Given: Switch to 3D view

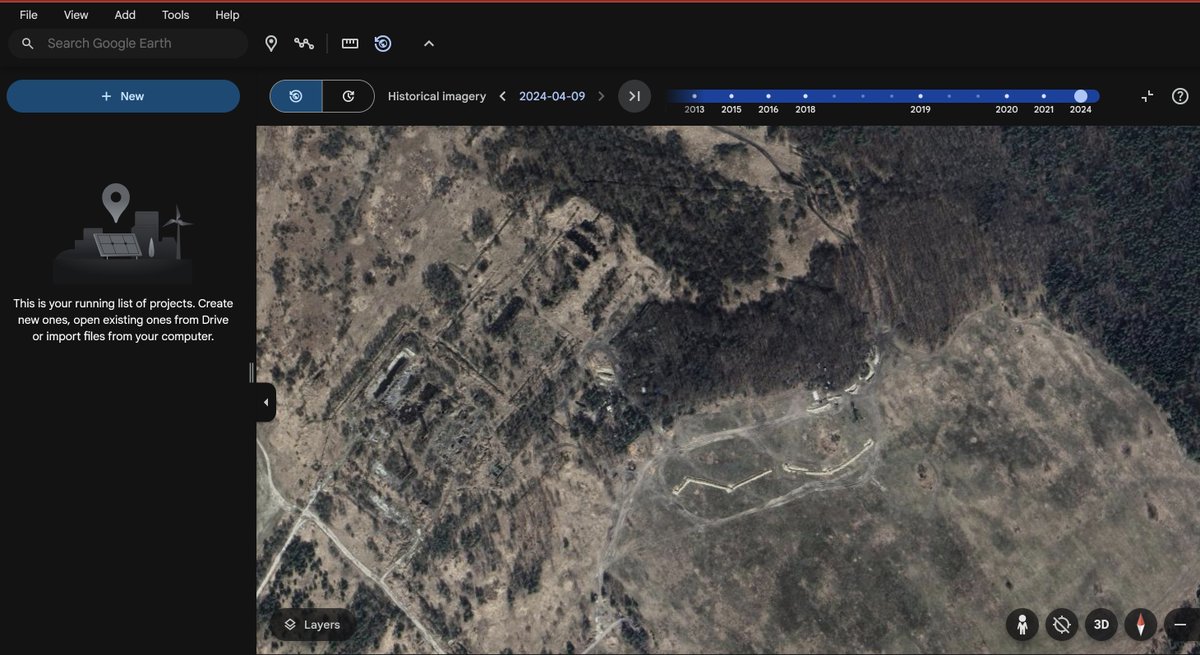Looking at the screenshot, I should click(x=1100, y=624).
